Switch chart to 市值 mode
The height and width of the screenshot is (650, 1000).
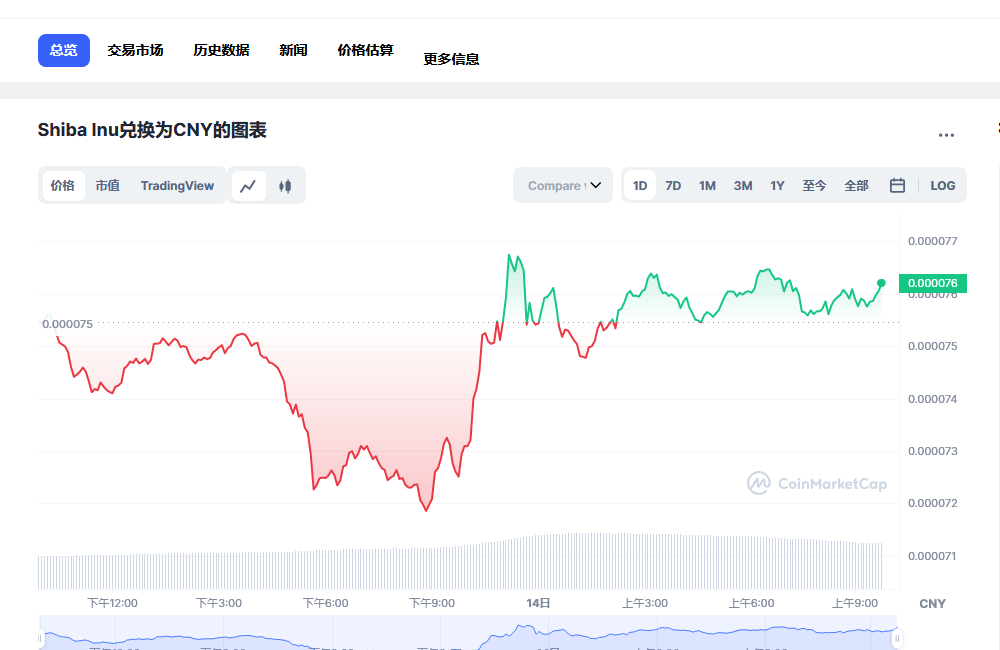coord(107,185)
